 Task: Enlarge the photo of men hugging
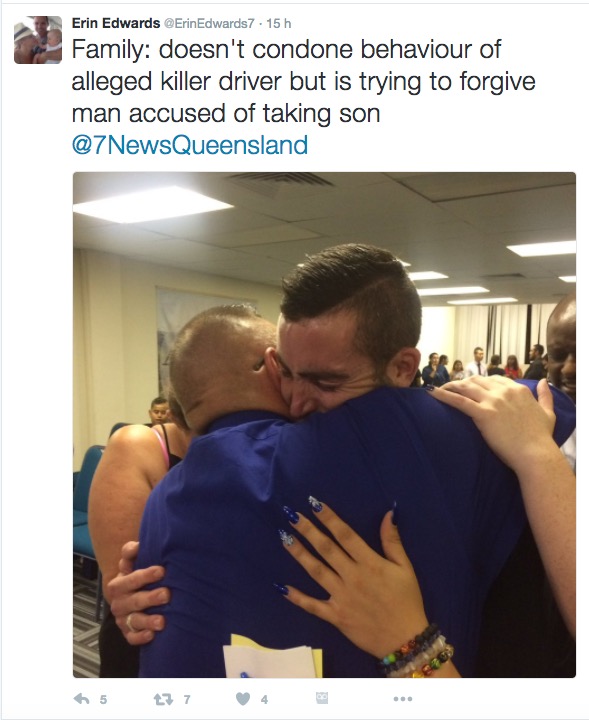tap(324, 425)
